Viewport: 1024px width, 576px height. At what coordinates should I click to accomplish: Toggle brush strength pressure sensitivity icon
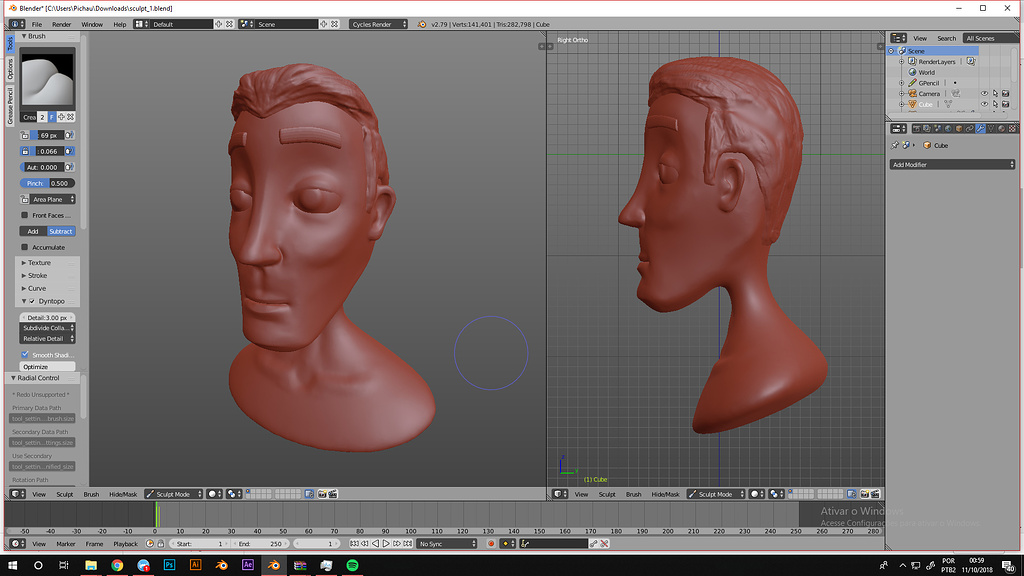(x=70, y=151)
